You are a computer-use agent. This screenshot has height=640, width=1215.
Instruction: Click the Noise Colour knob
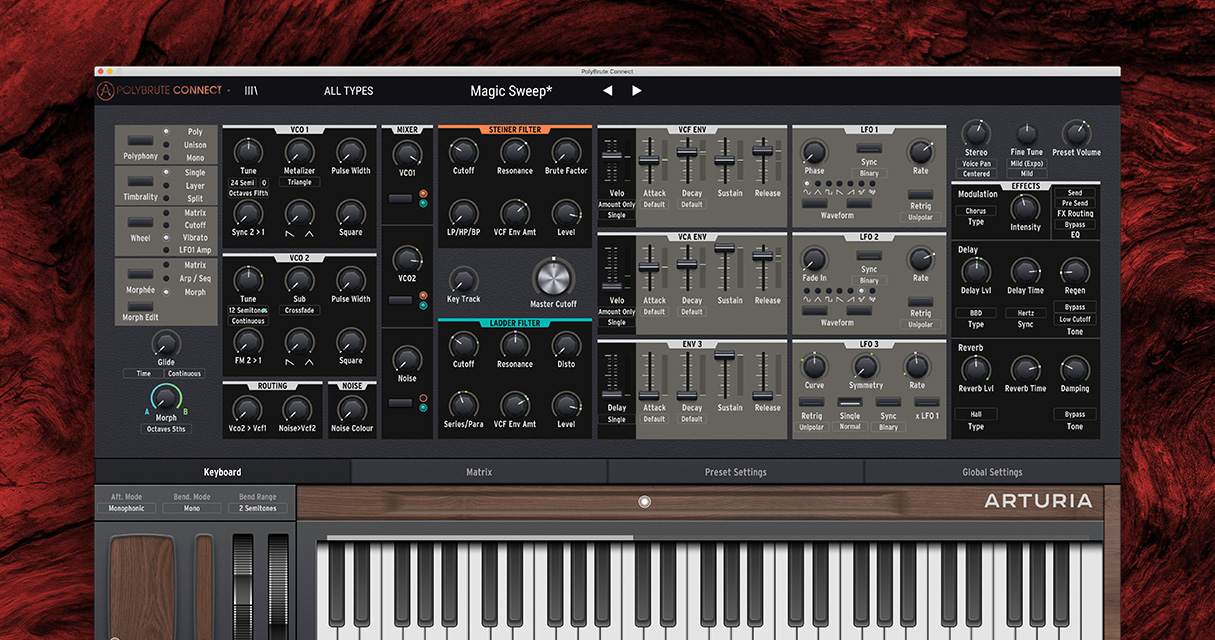pos(352,409)
